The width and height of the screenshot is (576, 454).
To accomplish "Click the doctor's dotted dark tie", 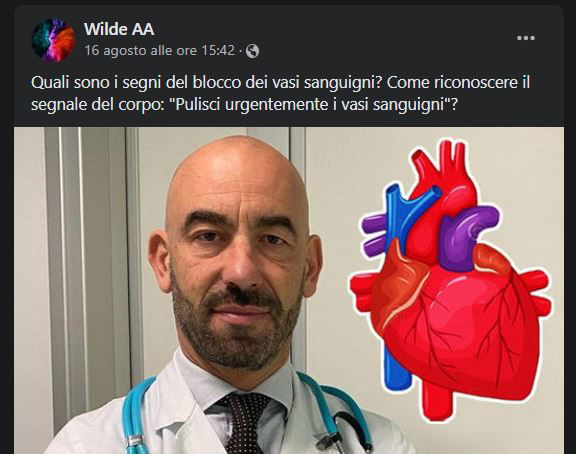I will 243,422.
